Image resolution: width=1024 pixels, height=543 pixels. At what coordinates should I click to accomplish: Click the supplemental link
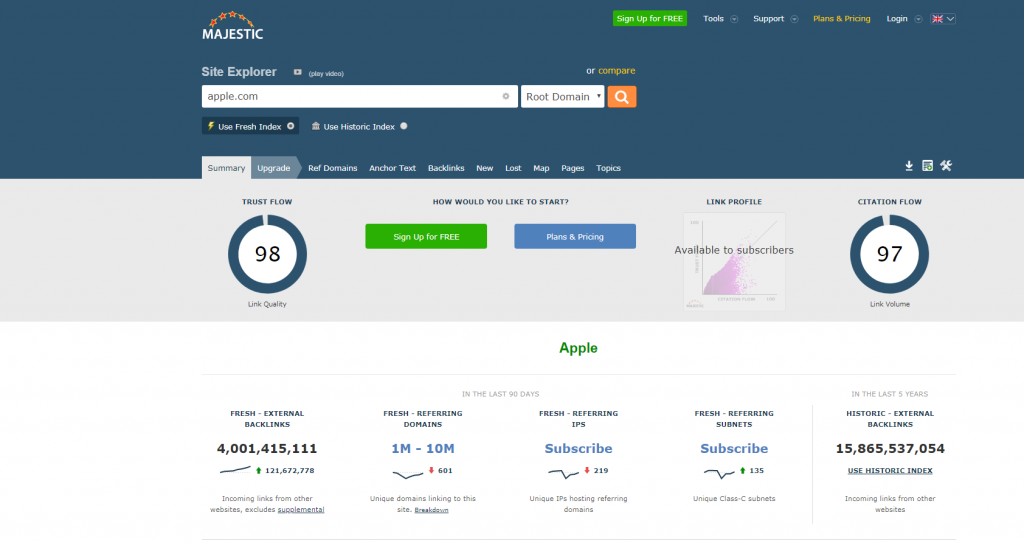[300, 510]
